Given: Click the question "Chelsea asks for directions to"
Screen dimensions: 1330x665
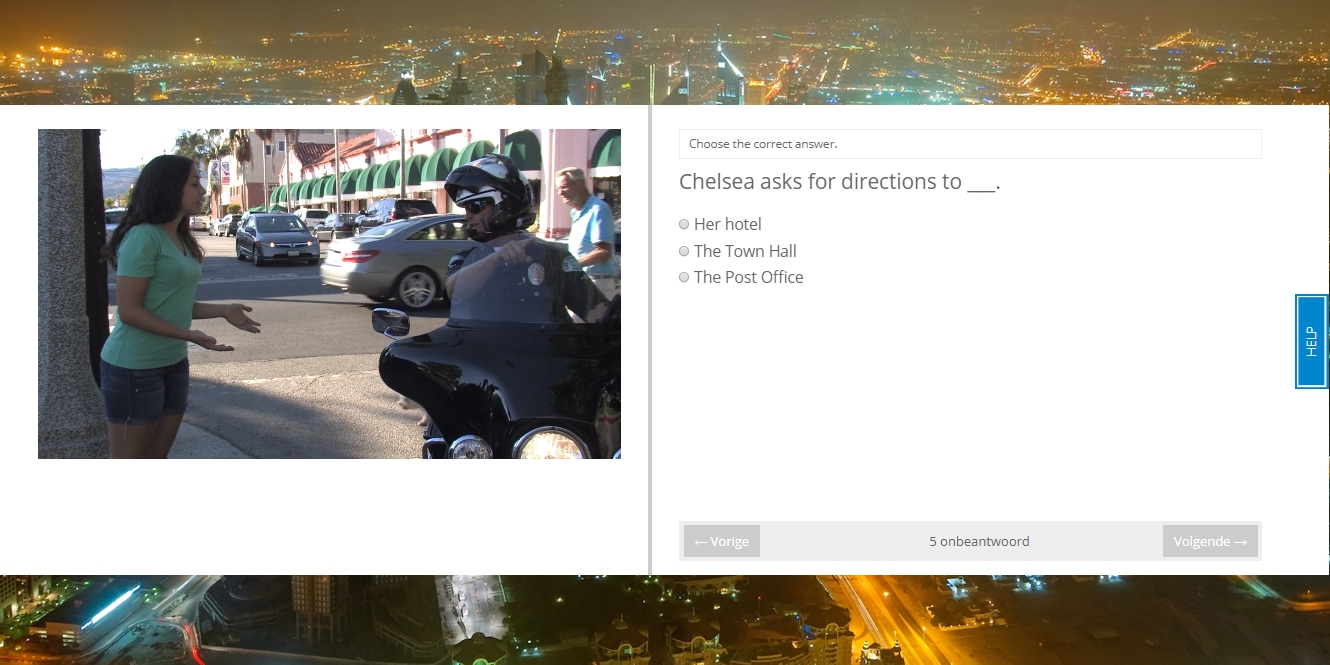Looking at the screenshot, I should [840, 182].
